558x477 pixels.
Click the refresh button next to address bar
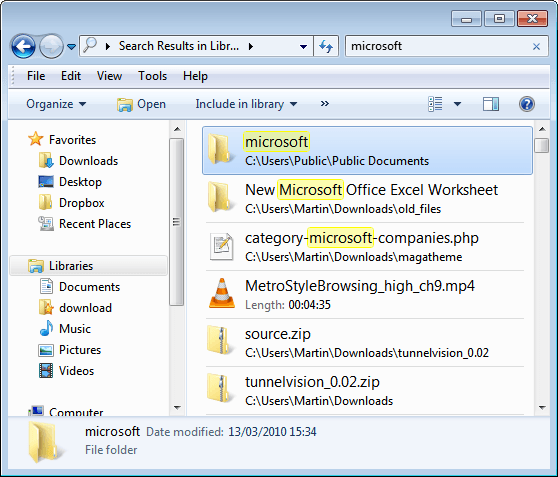326,46
